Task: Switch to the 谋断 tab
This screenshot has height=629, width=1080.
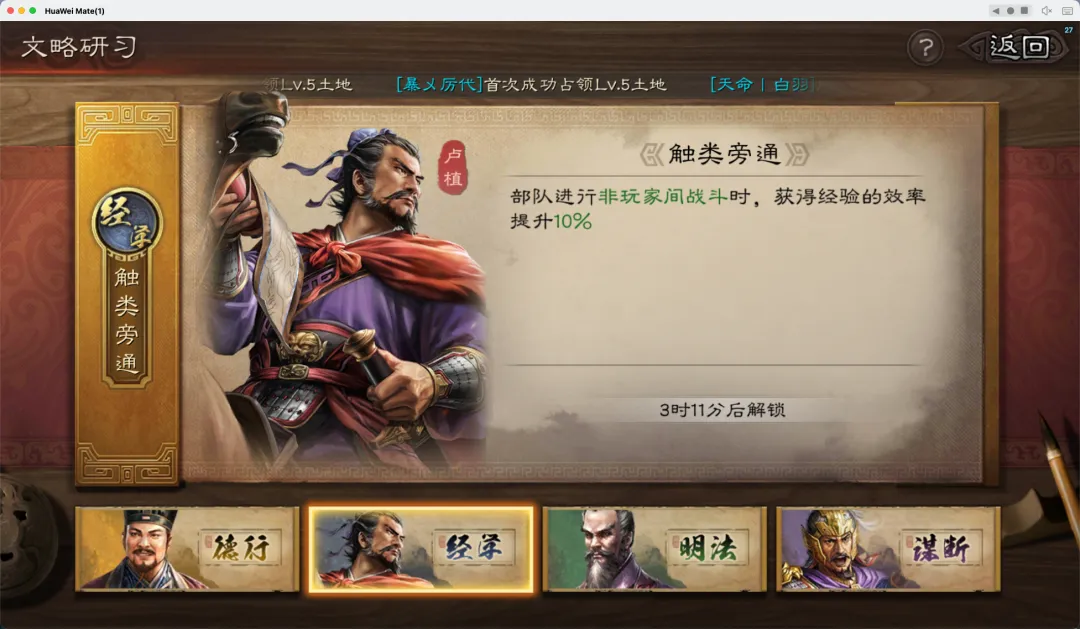Action: 888,549
